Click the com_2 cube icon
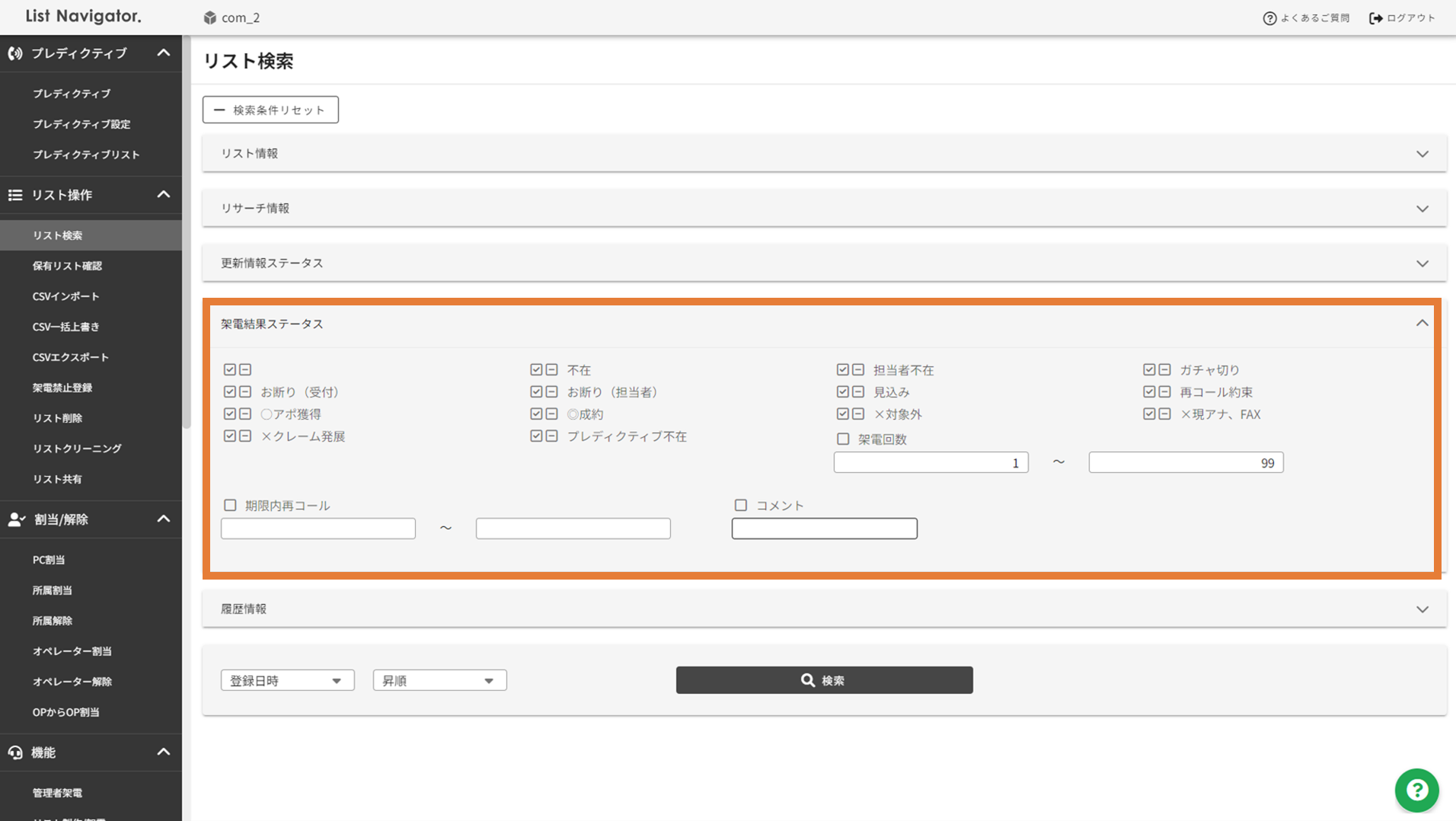The width and height of the screenshot is (1456, 821). coord(210,18)
